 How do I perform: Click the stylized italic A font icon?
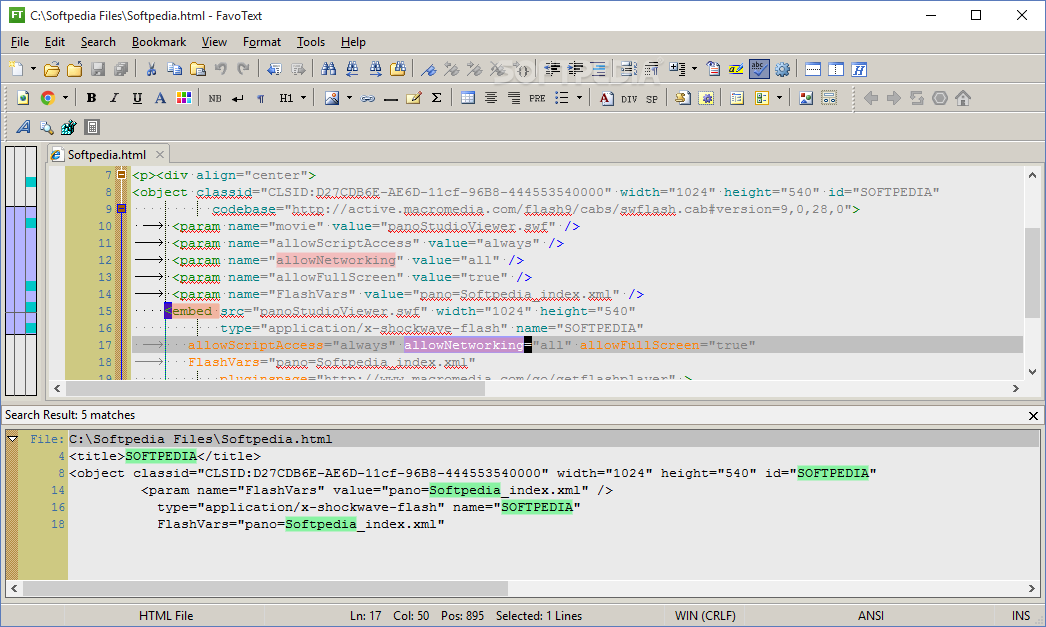pos(23,127)
